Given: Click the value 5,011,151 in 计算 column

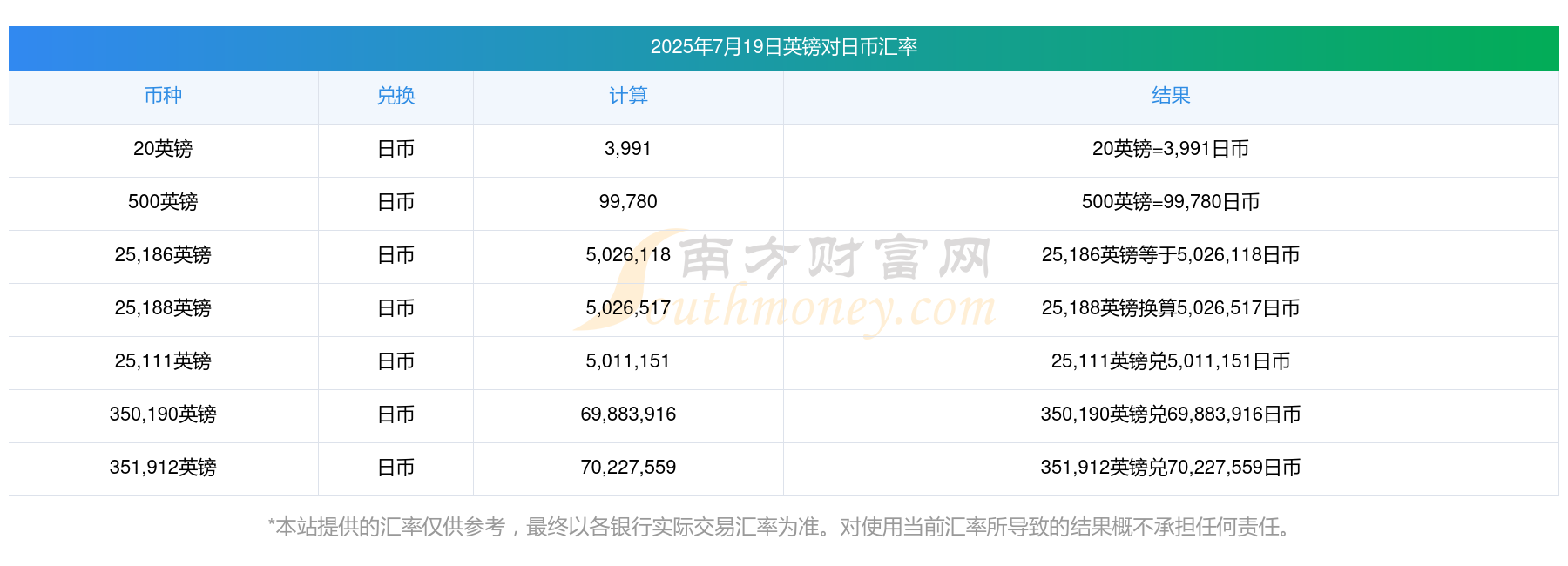Looking at the screenshot, I should [x=628, y=361].
